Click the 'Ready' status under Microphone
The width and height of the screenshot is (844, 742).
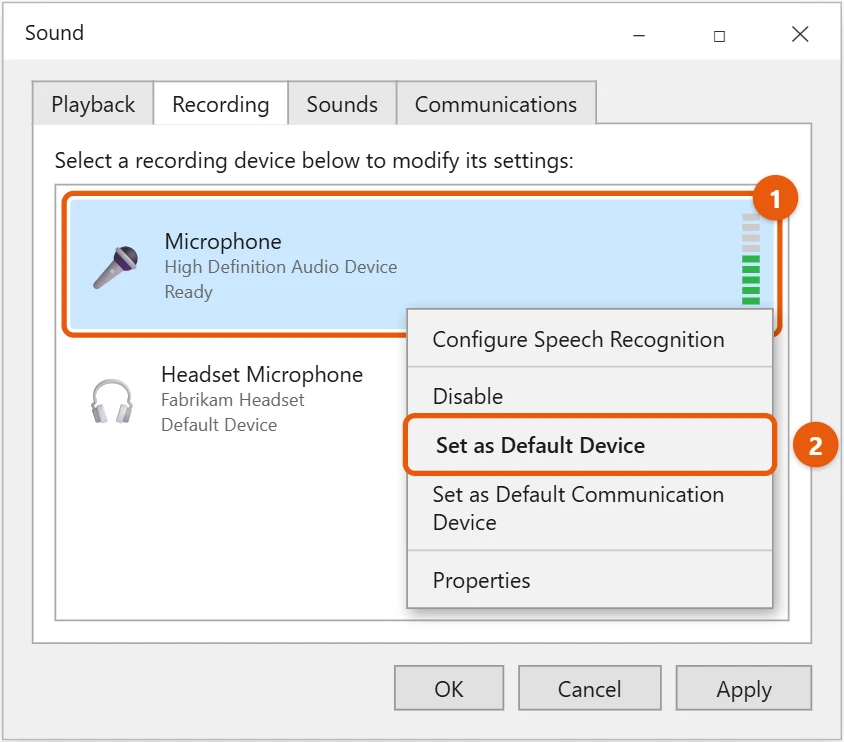[188, 292]
